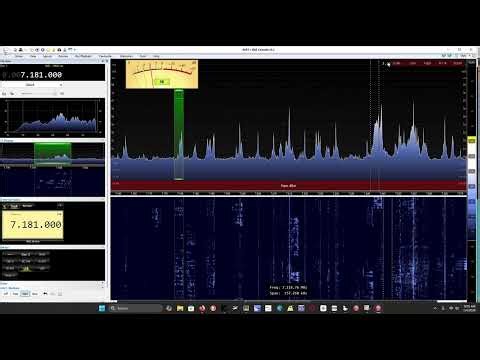The width and height of the screenshot is (480, 360).
Task: Select the Med AGC button
Action: click(25, 294)
